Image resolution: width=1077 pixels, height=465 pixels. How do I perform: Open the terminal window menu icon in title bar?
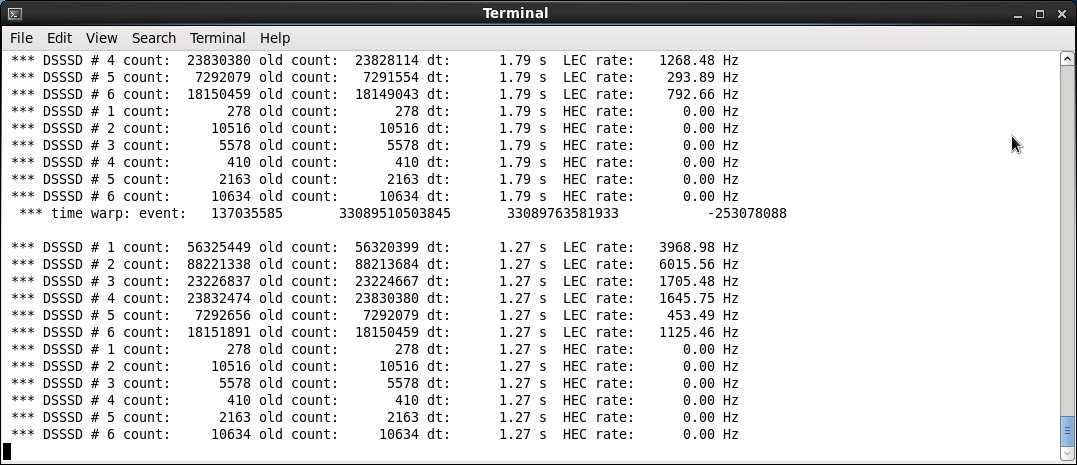click(14, 13)
